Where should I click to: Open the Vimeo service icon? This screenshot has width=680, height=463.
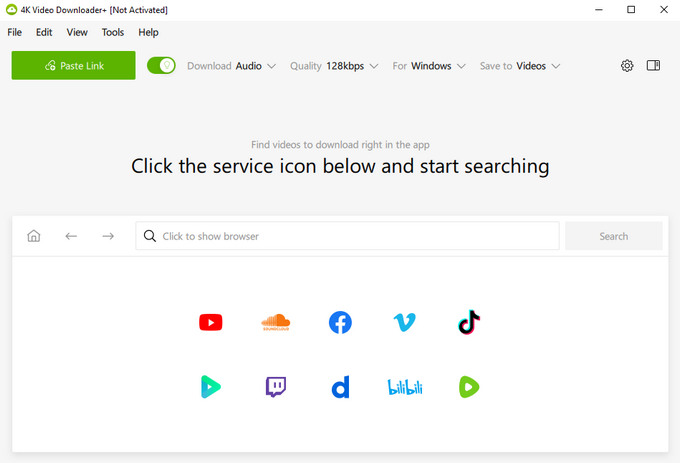click(x=405, y=323)
